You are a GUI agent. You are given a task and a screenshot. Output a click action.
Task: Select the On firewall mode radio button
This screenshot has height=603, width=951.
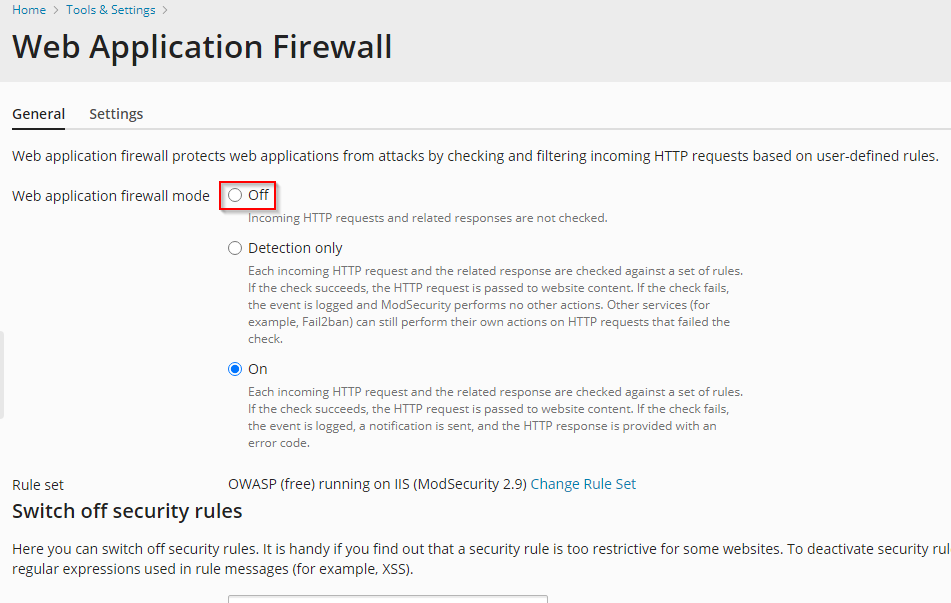[x=236, y=369]
